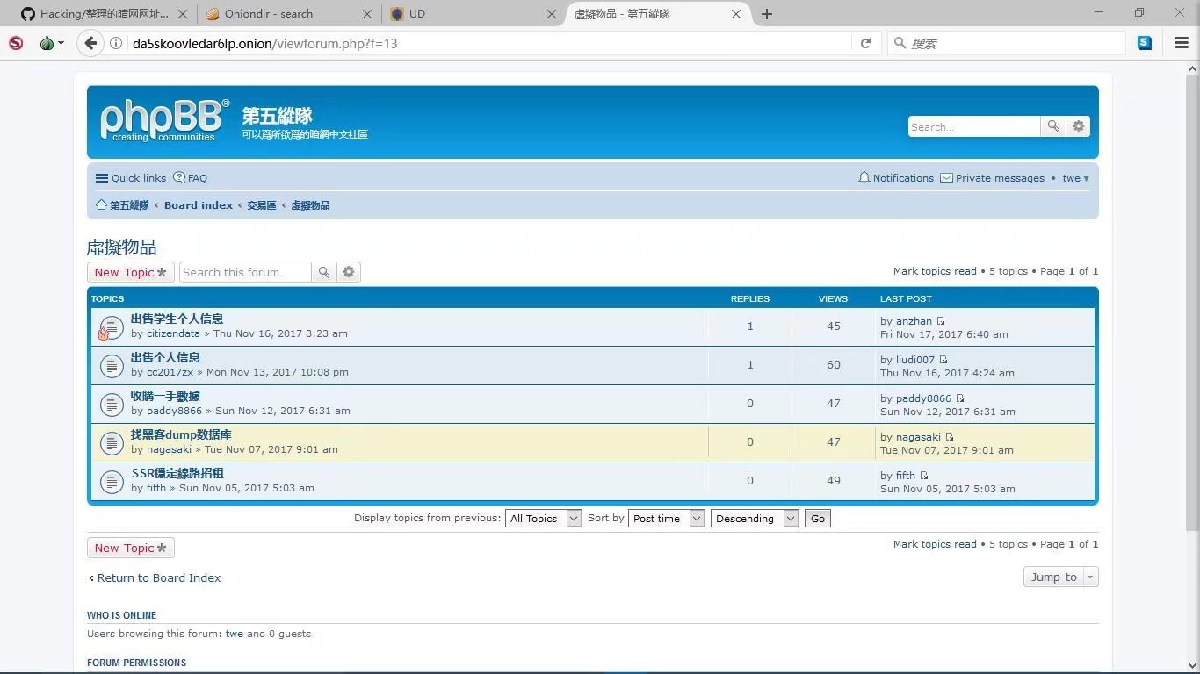Click magnifier beside Search this forum box

point(323,272)
